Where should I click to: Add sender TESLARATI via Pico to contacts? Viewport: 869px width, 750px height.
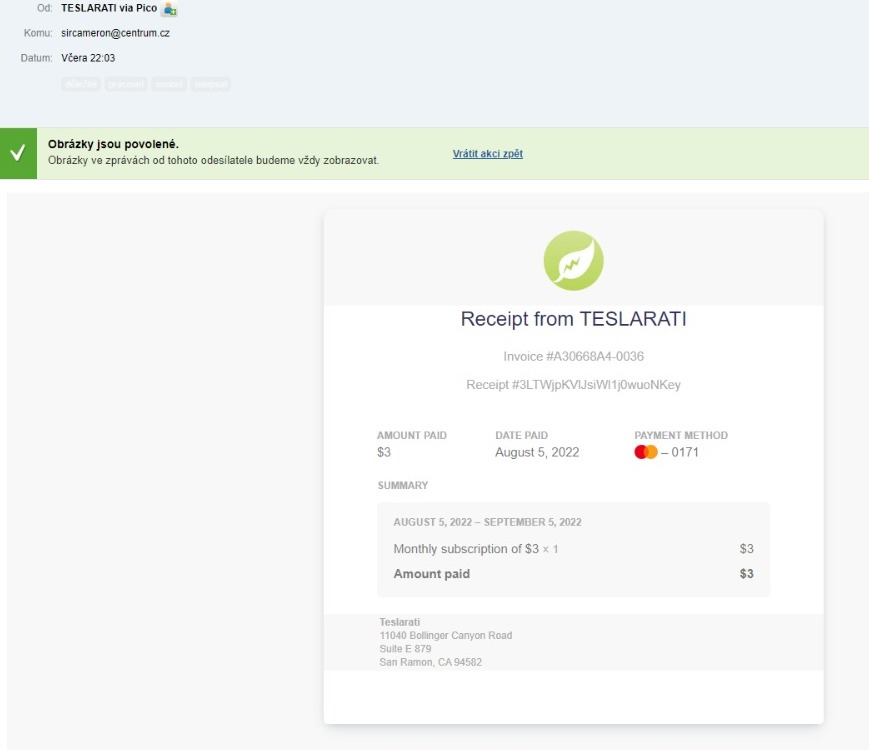tap(170, 9)
